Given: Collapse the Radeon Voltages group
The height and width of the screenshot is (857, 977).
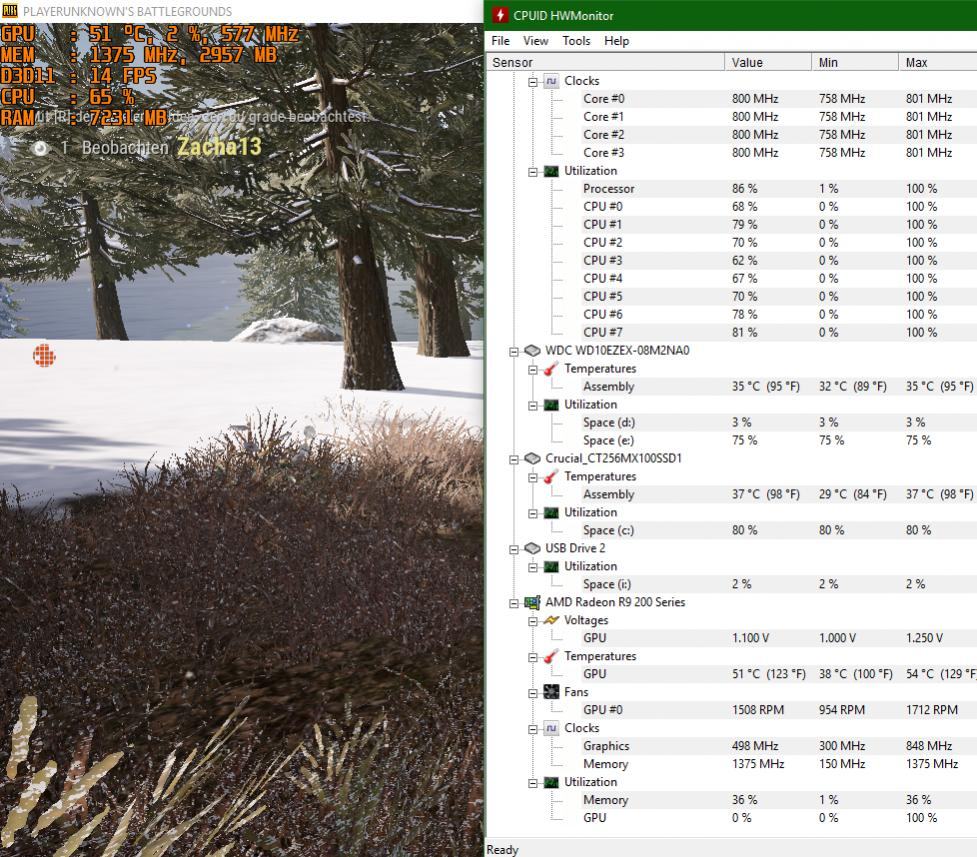Looking at the screenshot, I should click(533, 621).
